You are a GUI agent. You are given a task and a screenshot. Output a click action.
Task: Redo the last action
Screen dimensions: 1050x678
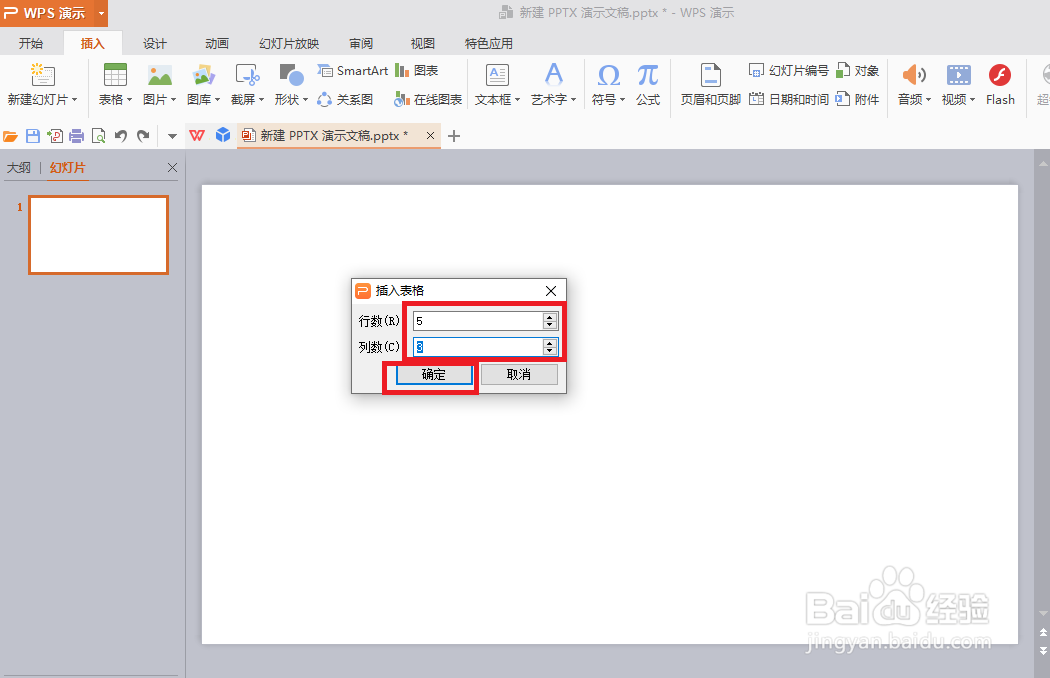[143, 136]
